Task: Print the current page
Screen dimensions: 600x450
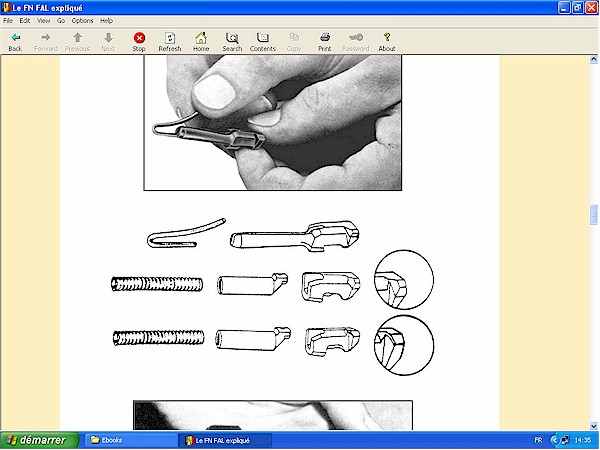Action: [x=324, y=42]
